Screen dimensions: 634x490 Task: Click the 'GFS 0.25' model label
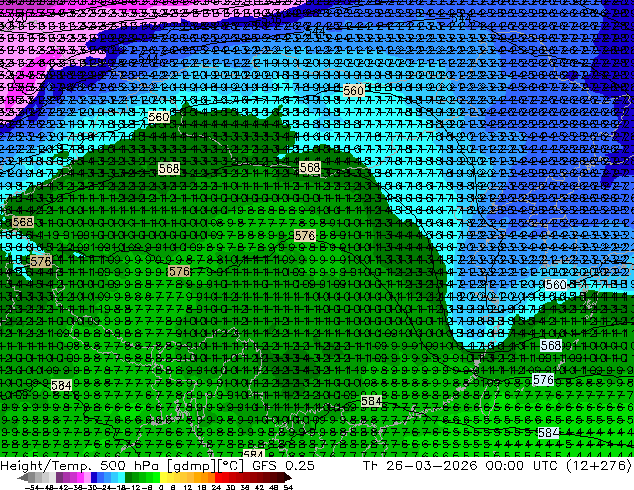(x=283, y=466)
